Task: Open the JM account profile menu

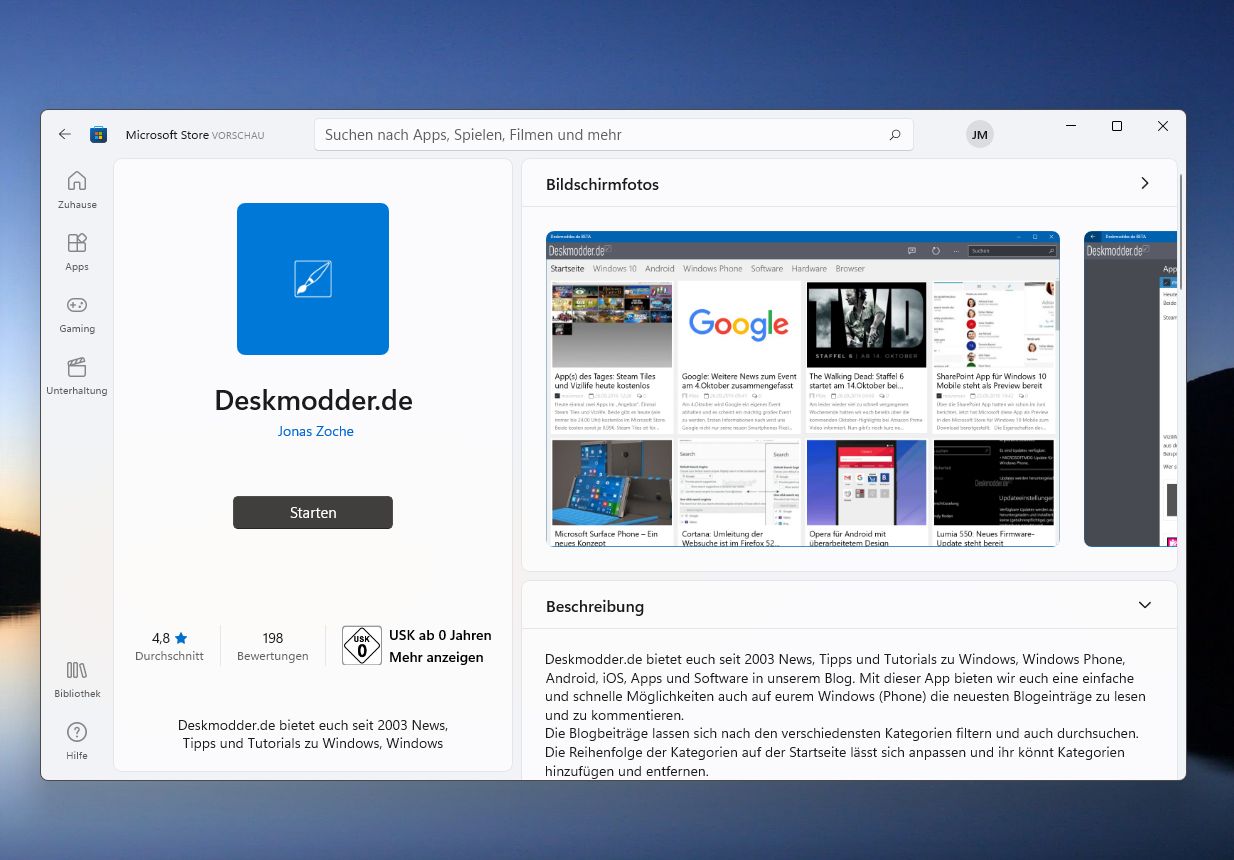Action: point(980,135)
